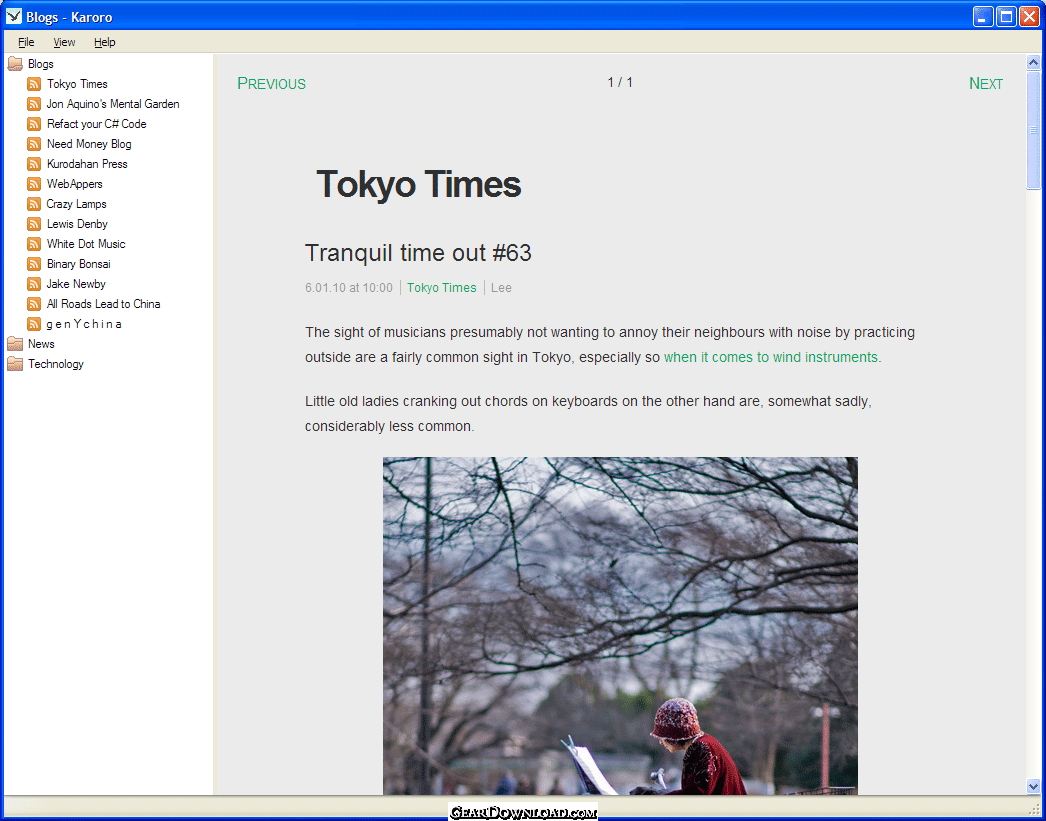Screen dimensions: 1046x821
Task: Select the Technology folder label
Action: click(56, 364)
